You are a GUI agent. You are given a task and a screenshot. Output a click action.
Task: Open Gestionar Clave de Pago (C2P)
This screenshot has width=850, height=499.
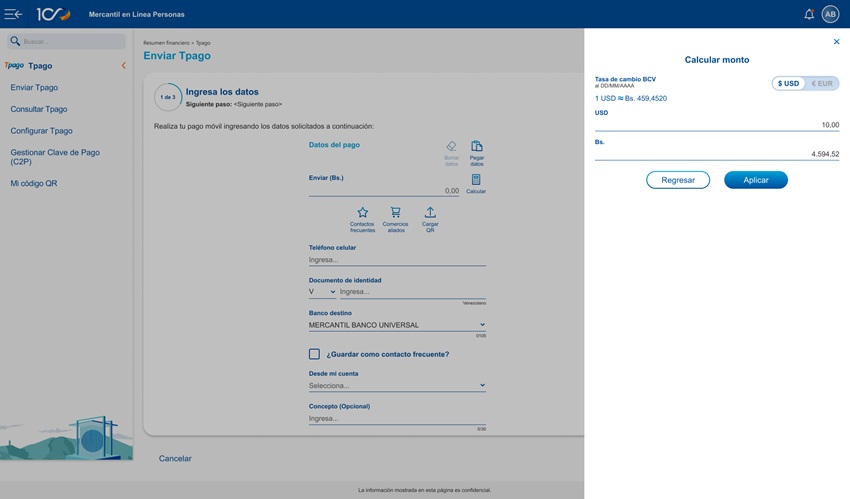click(55, 157)
